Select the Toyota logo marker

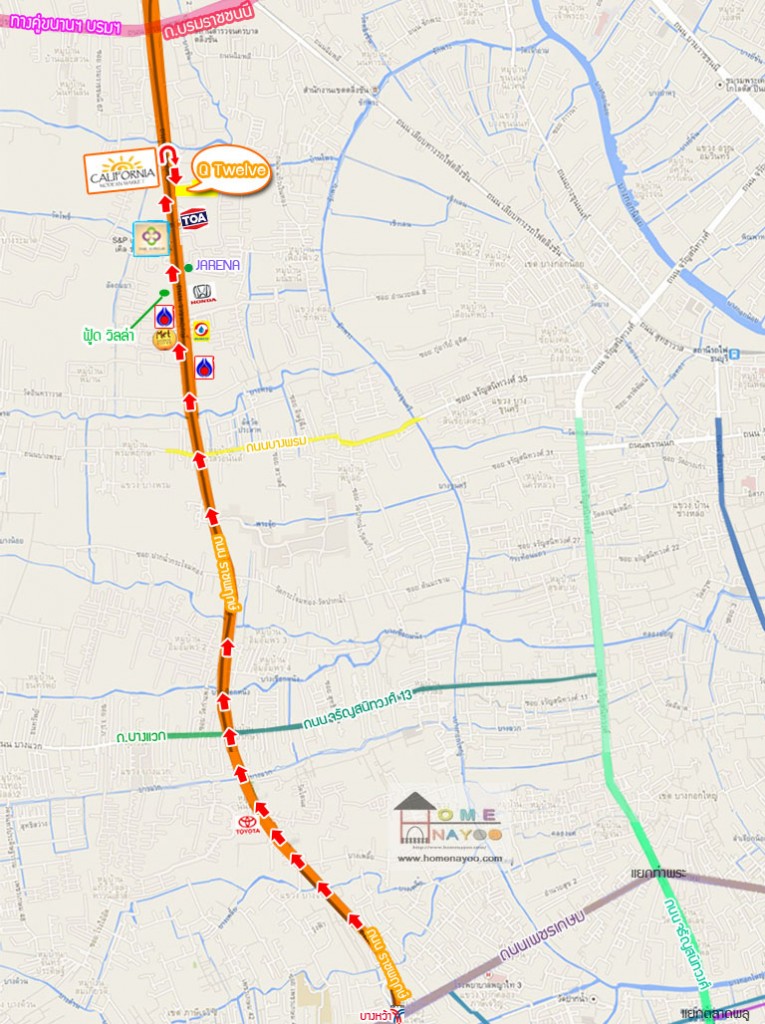click(248, 825)
